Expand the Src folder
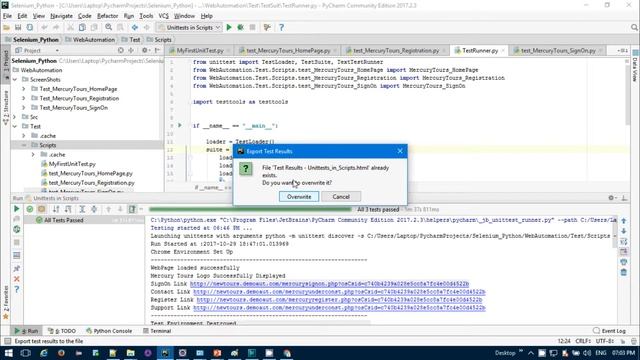The width and height of the screenshot is (640, 360). (x=15, y=117)
